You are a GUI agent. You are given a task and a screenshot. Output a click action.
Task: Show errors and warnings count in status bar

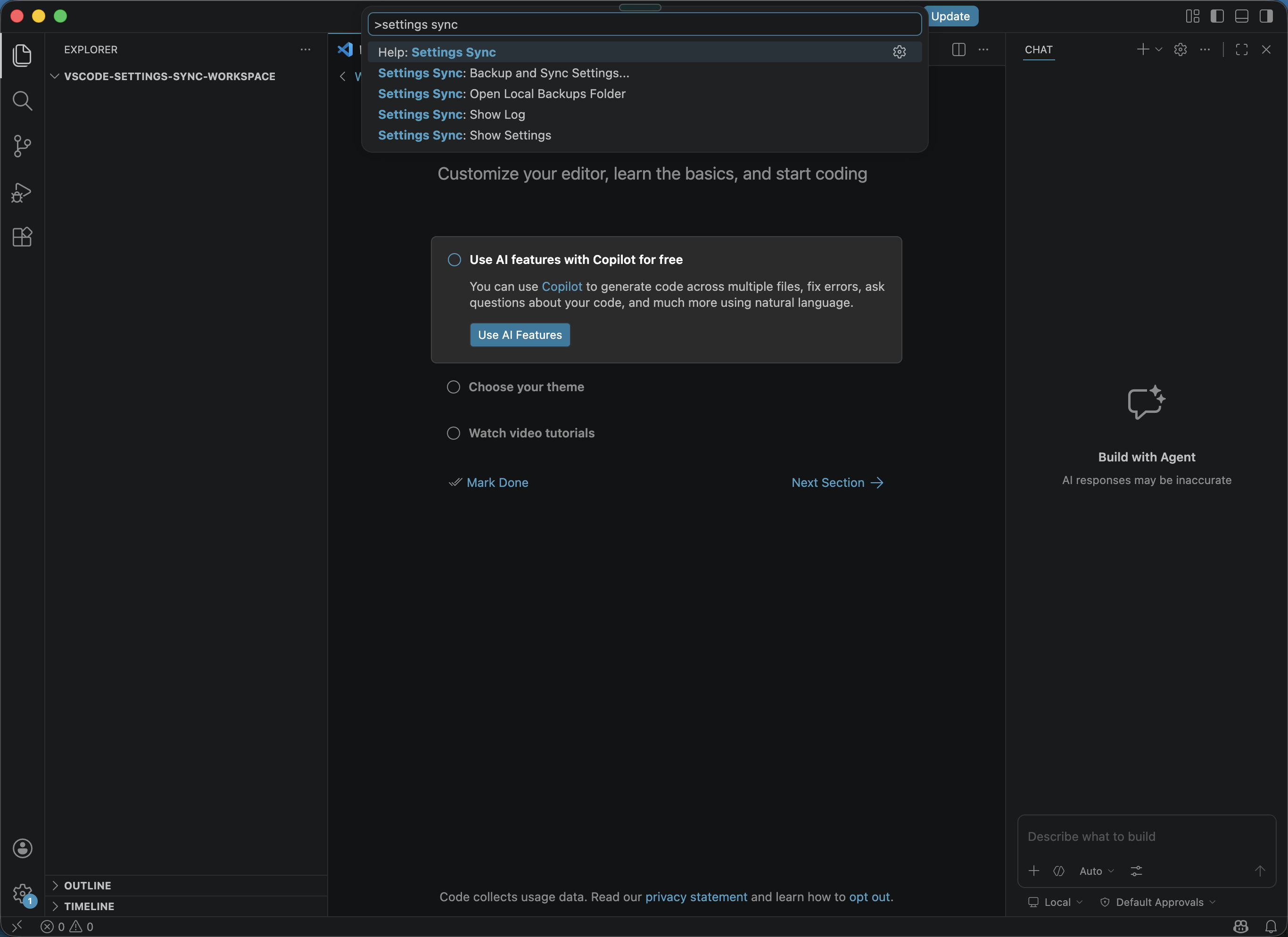[67, 927]
